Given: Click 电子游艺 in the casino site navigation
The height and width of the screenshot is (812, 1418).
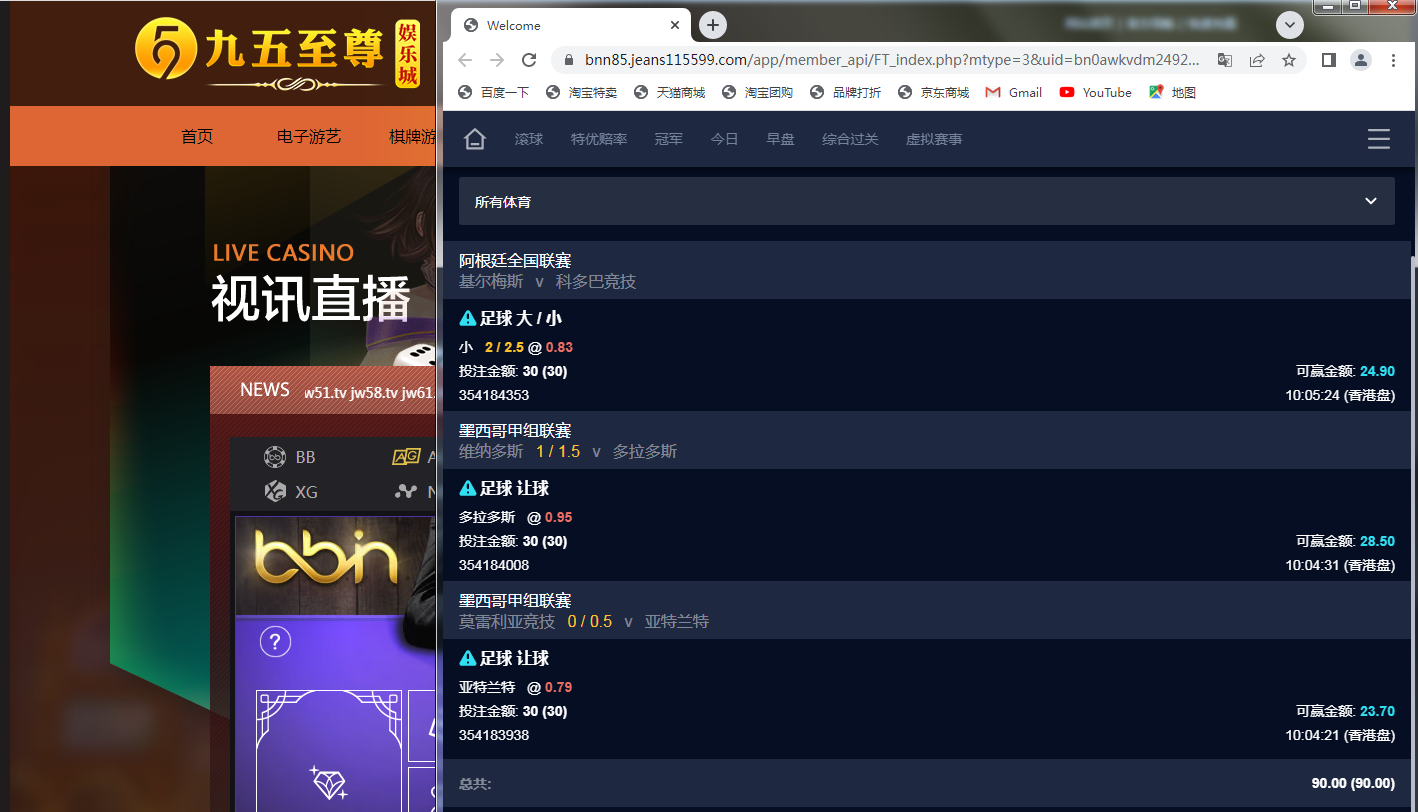Looking at the screenshot, I should pyautogui.click(x=309, y=137).
